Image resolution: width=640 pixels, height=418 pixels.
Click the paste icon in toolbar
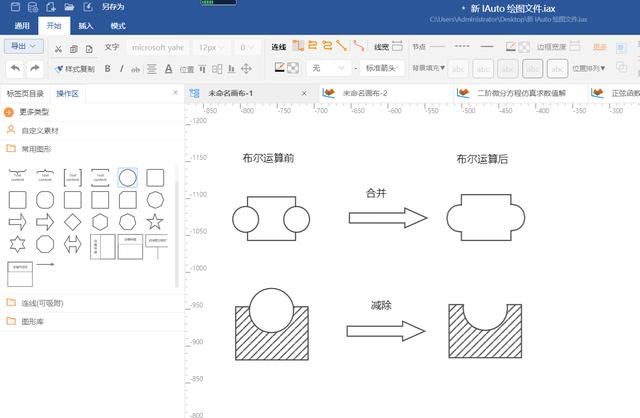tap(89, 49)
